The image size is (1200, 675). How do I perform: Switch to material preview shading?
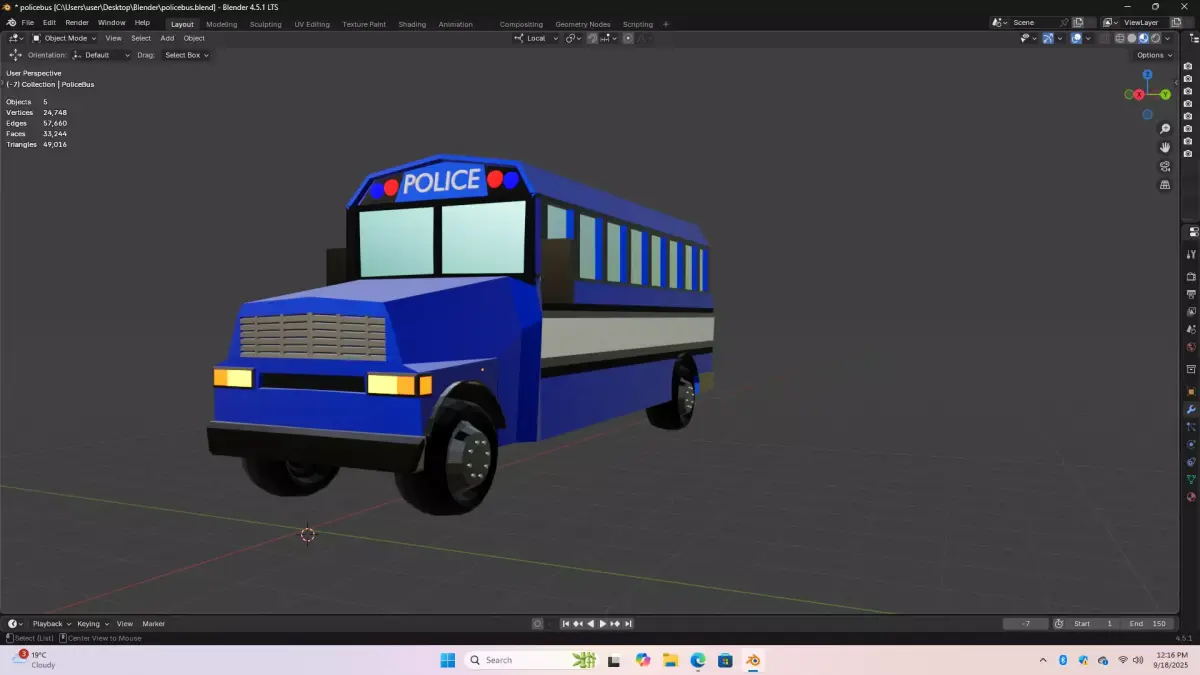coord(1144,38)
